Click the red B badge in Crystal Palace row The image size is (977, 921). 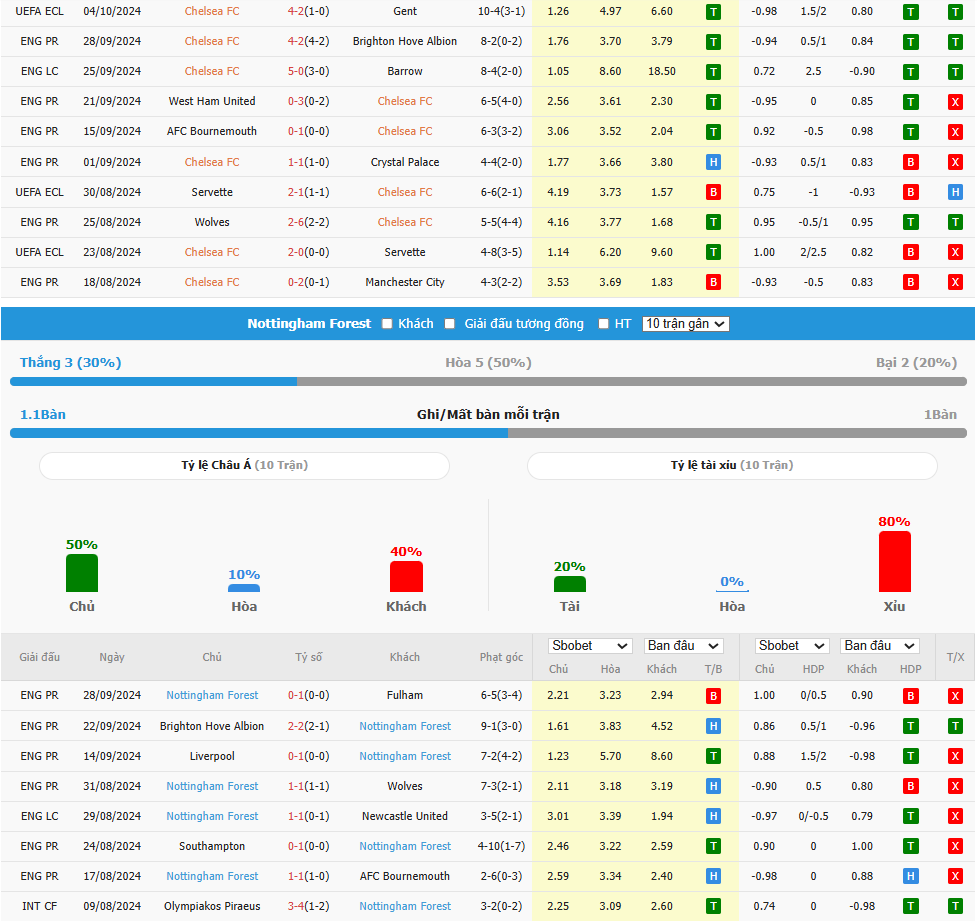910,163
